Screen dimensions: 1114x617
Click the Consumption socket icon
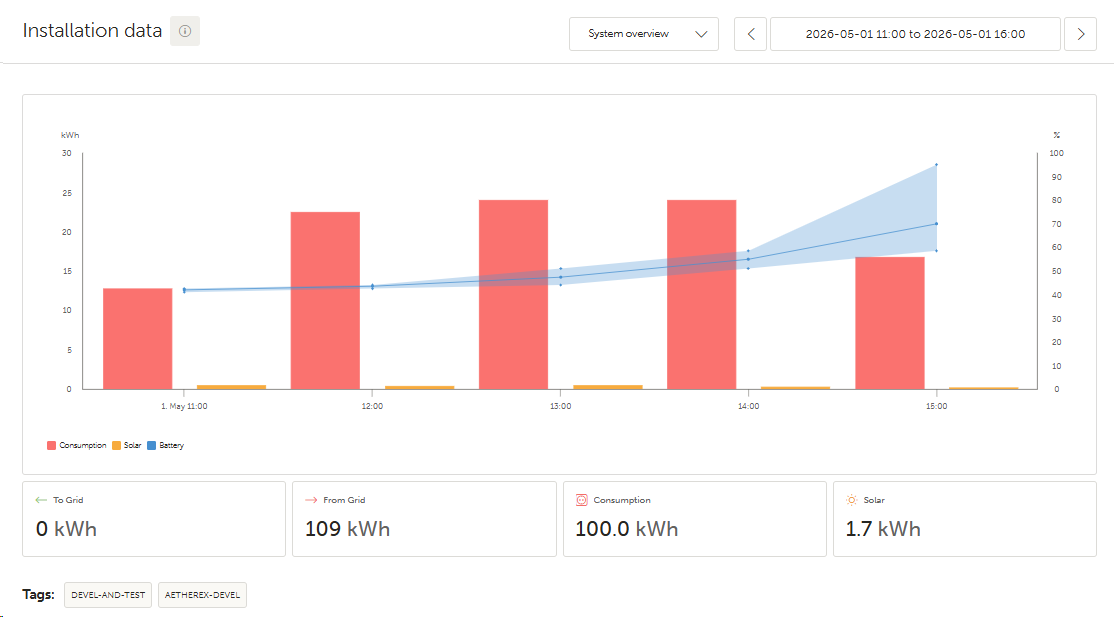click(x=581, y=500)
